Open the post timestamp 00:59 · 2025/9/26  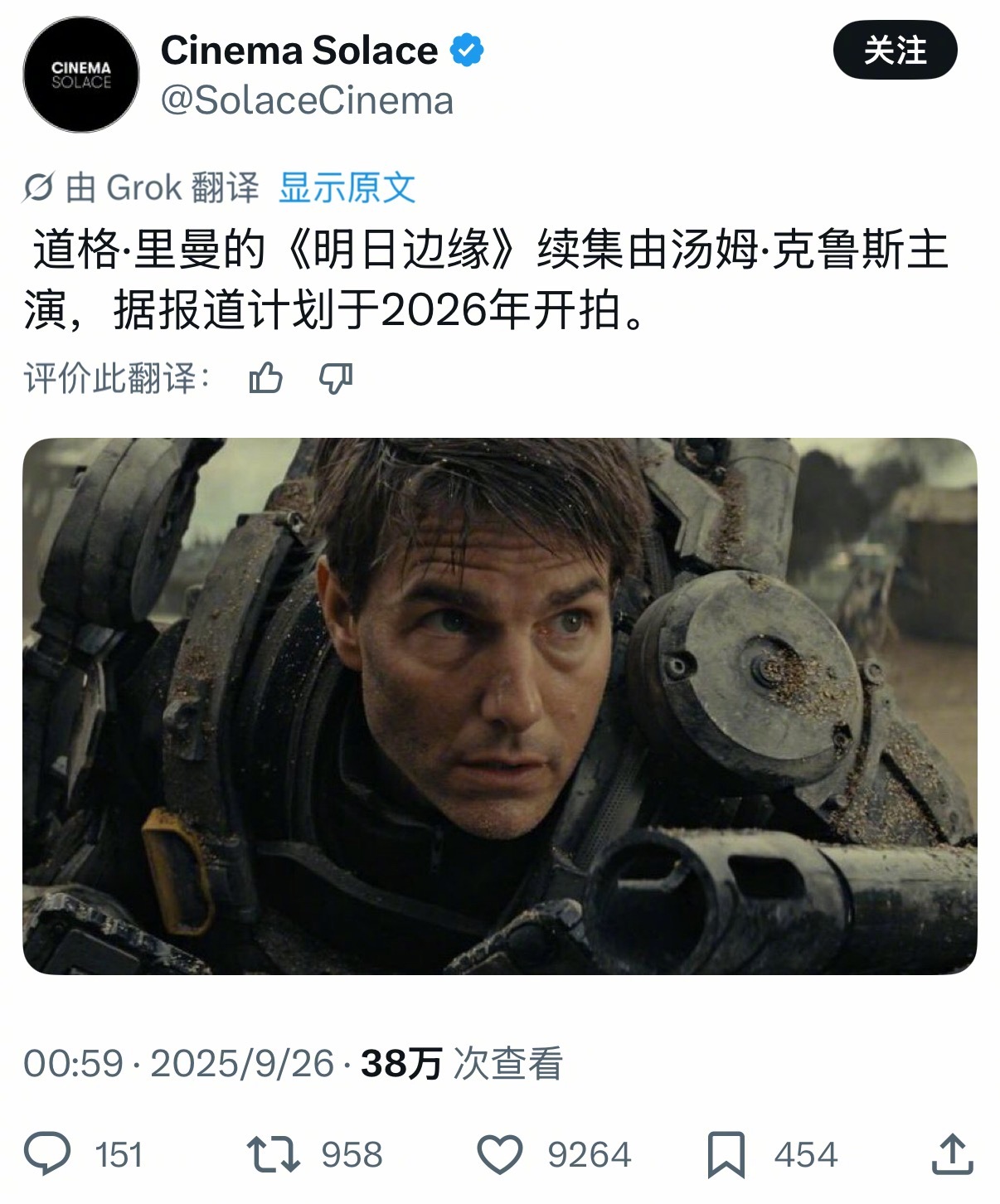pos(178,1063)
